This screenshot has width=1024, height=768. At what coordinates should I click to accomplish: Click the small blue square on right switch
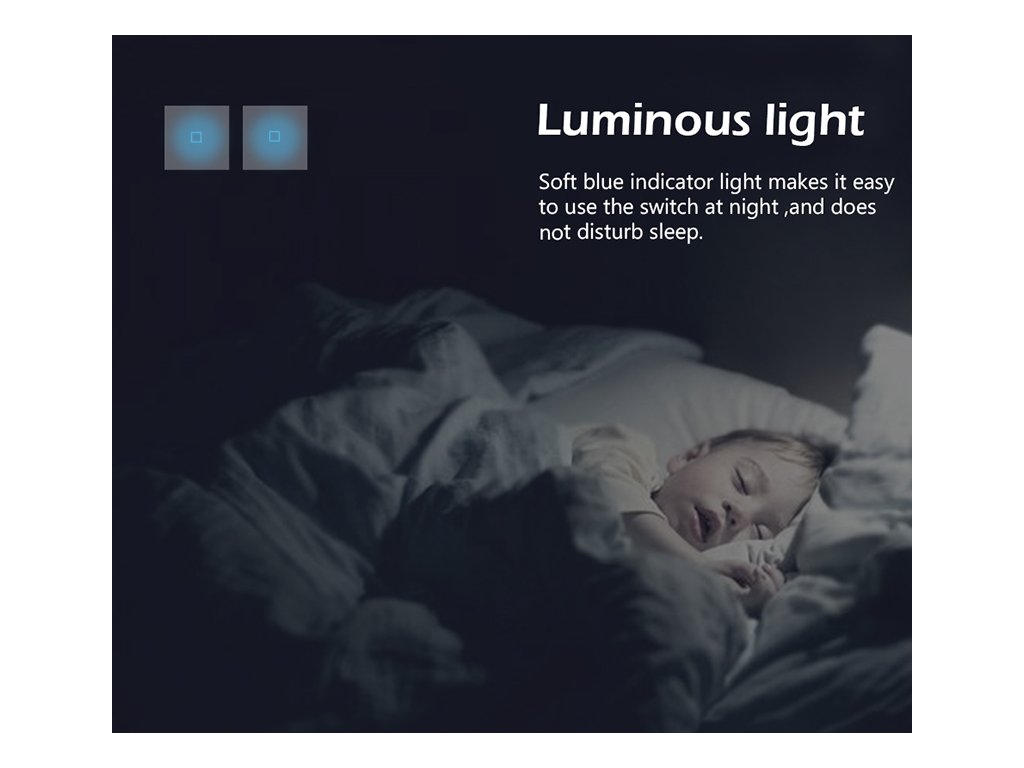pyautogui.click(x=274, y=136)
